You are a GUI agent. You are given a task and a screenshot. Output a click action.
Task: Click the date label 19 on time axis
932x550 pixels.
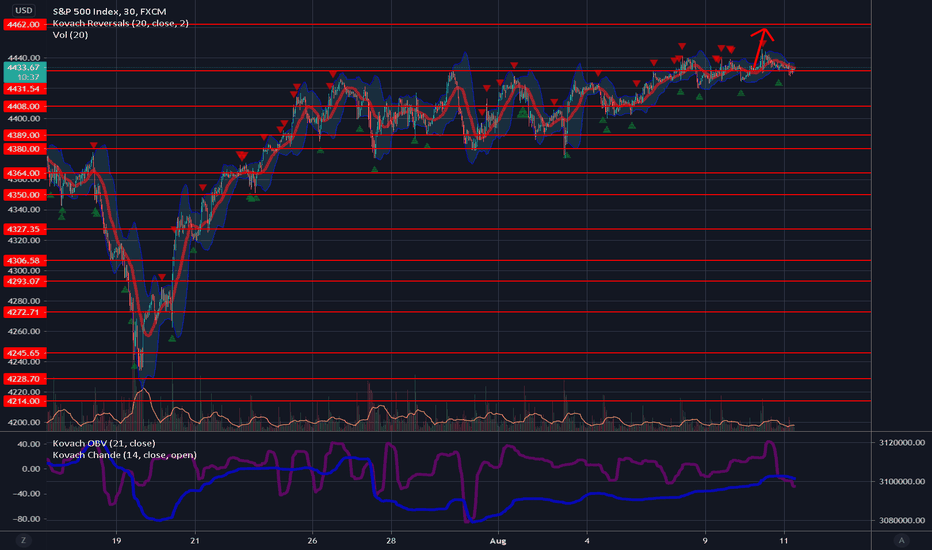click(116, 540)
